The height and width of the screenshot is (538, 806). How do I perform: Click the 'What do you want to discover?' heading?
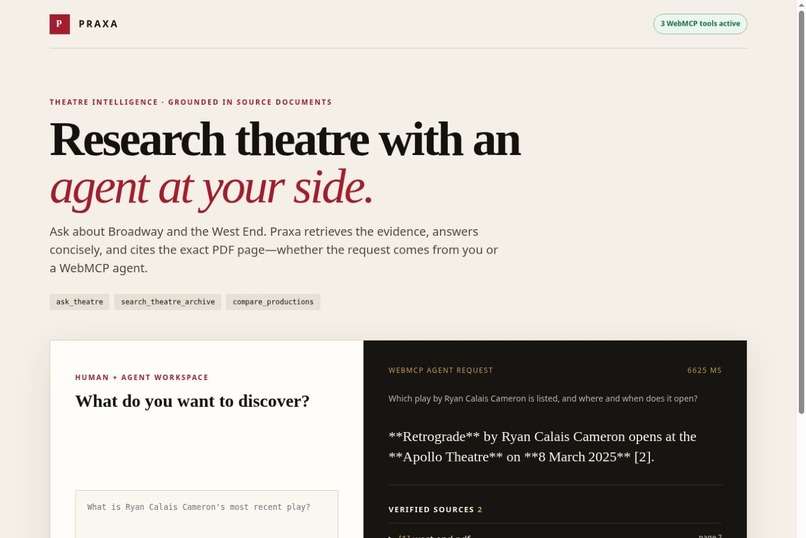tap(192, 401)
